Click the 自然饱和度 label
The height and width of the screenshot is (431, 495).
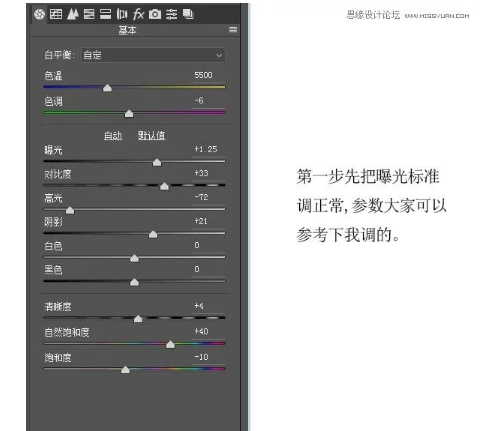(x=67, y=332)
